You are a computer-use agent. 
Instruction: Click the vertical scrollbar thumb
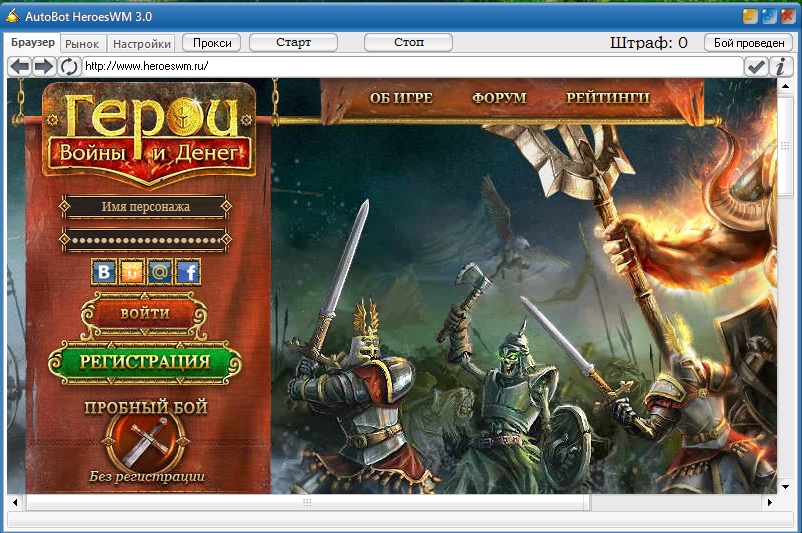pos(785,145)
